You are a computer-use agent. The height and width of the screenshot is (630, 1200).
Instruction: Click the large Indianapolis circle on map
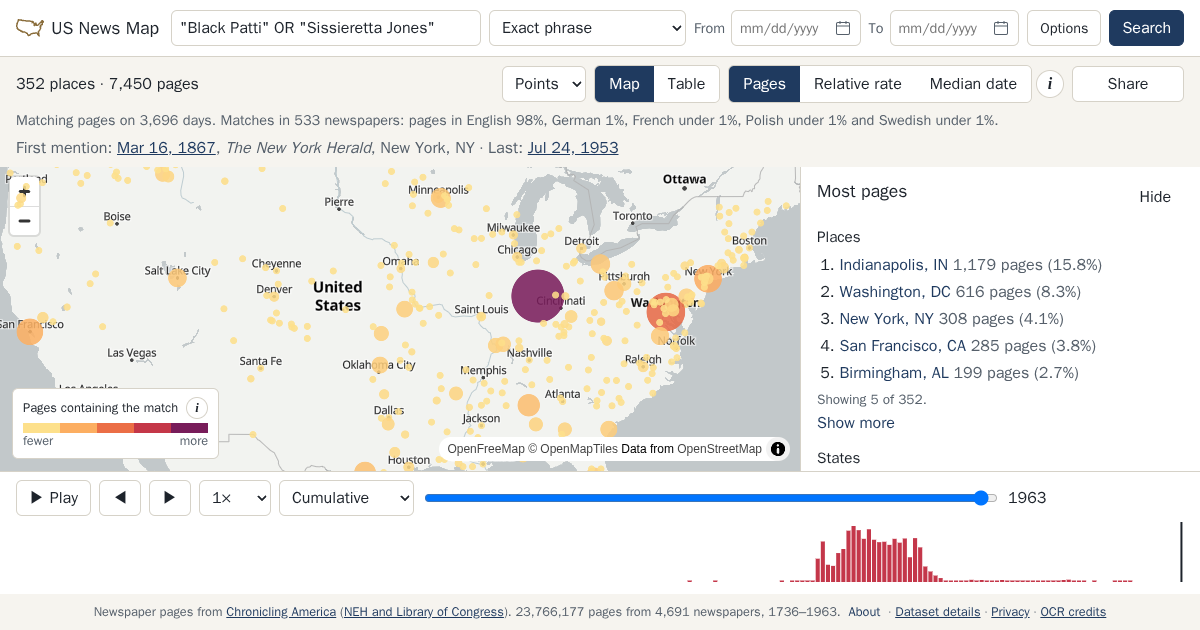pyautogui.click(x=538, y=296)
